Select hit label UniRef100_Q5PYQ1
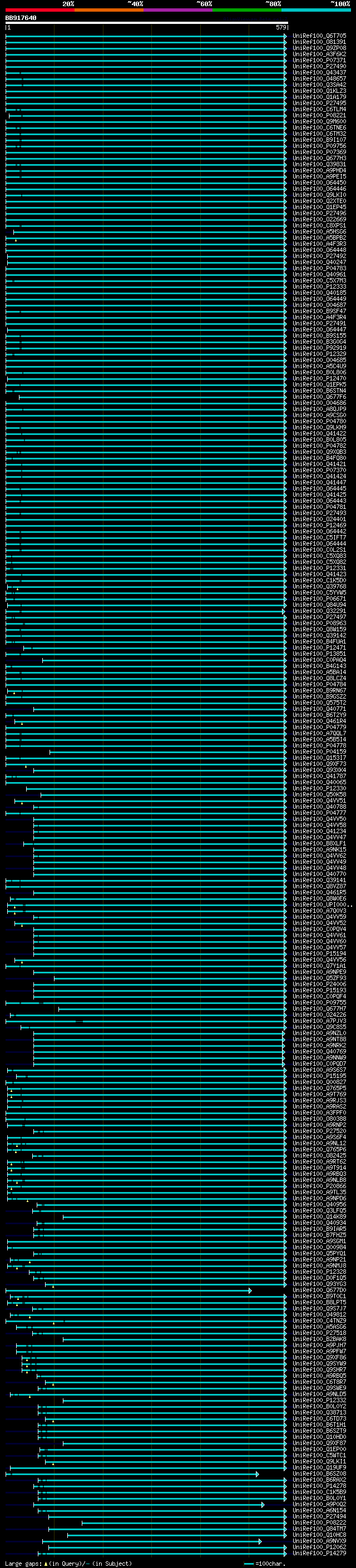The image size is (356, 1568). pos(319,1253)
